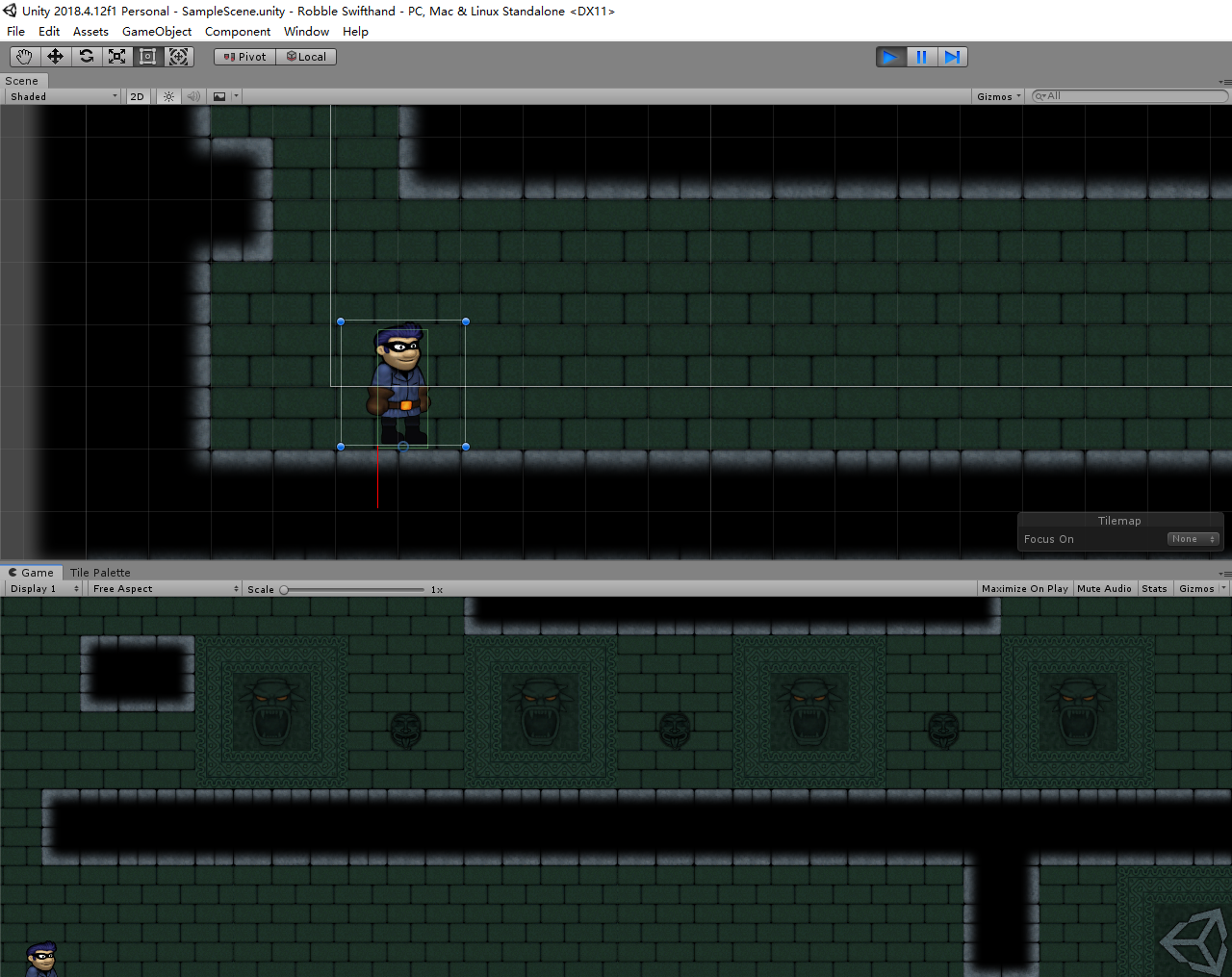
Task: Select the Hand tool
Action: tap(24, 57)
